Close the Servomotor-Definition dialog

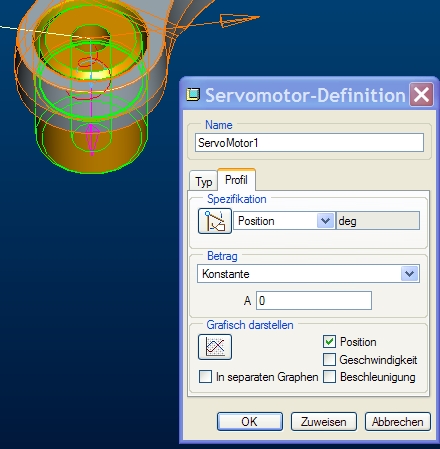click(421, 95)
